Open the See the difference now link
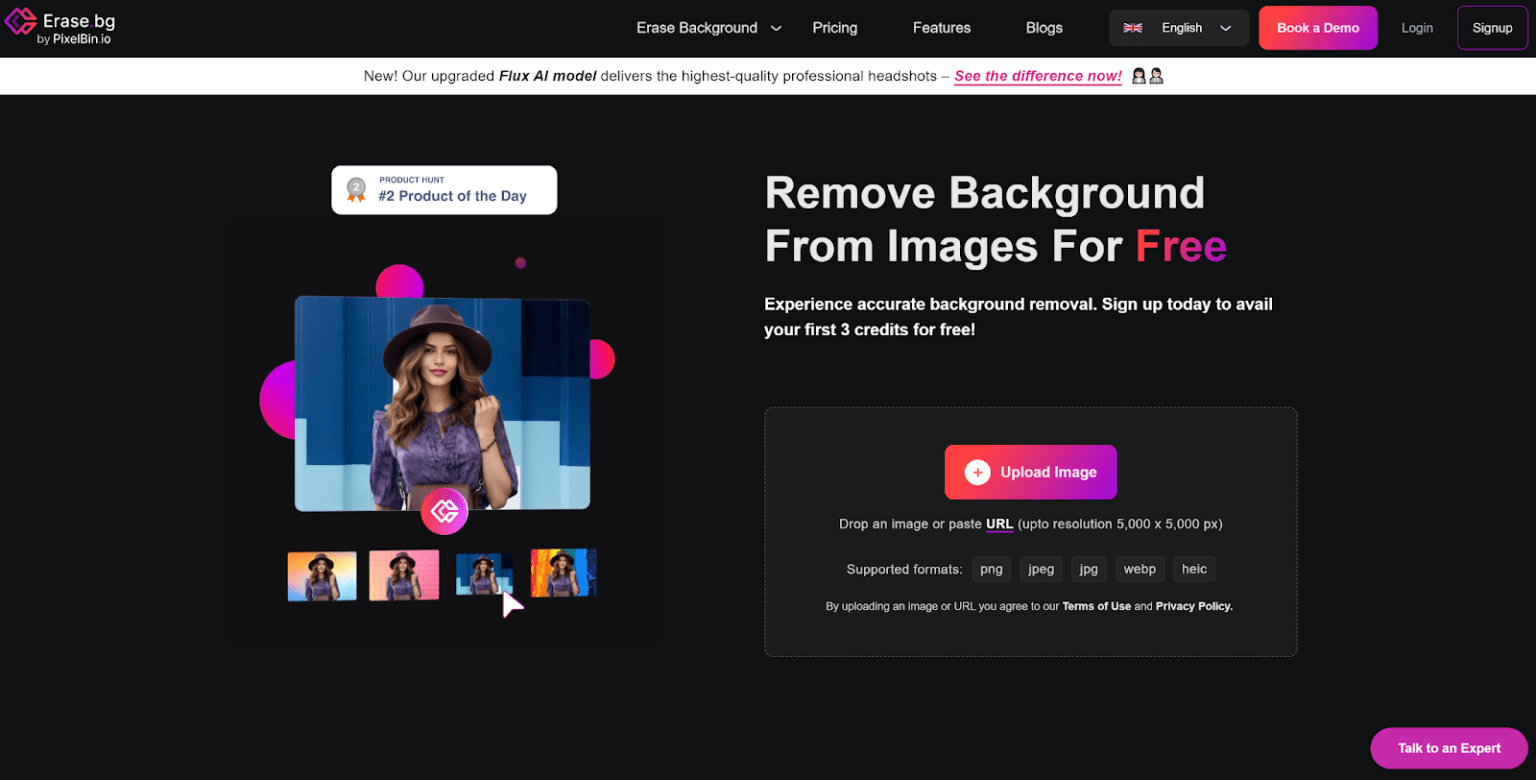 [x=1038, y=75]
